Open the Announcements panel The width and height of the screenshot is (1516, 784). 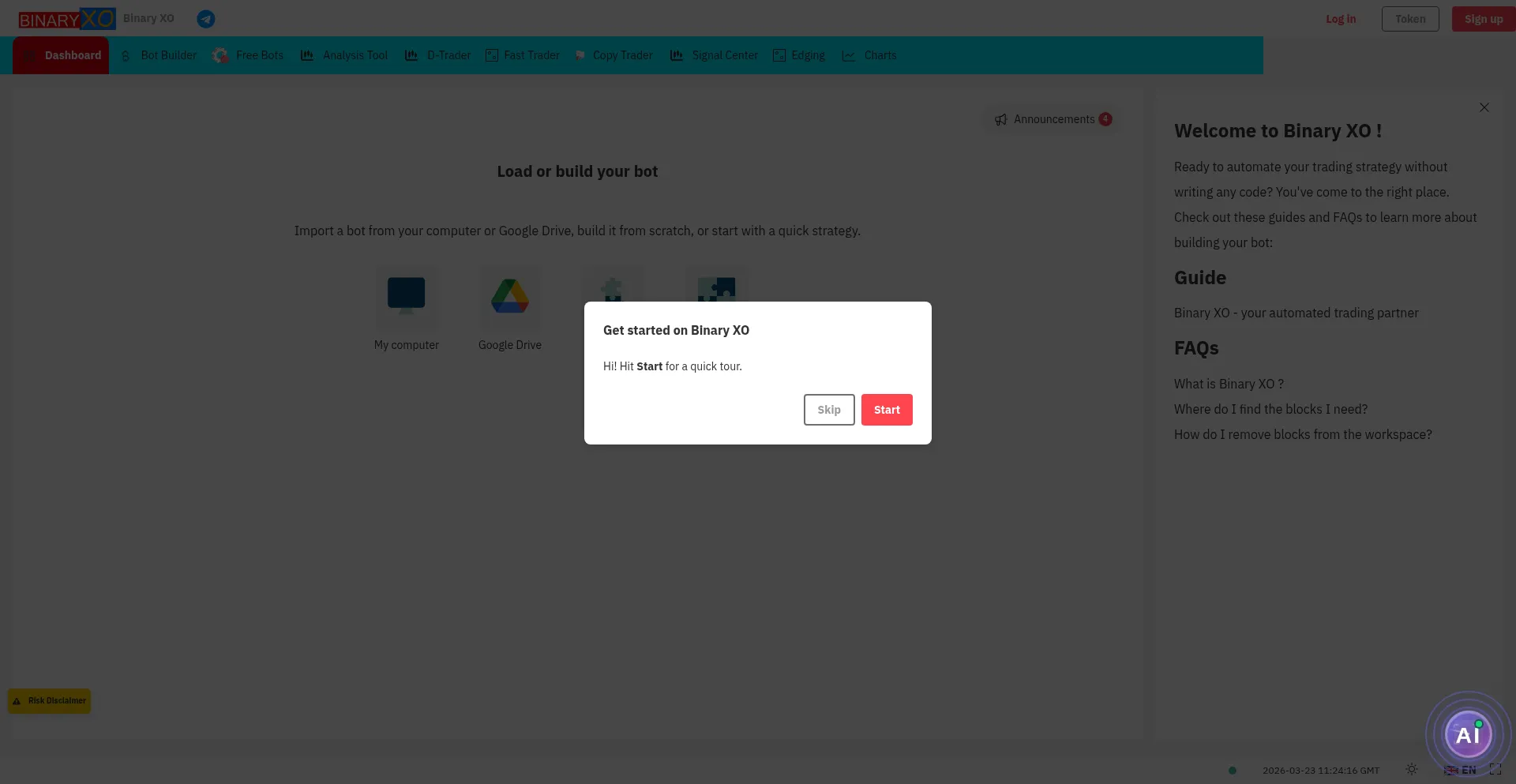[1053, 119]
